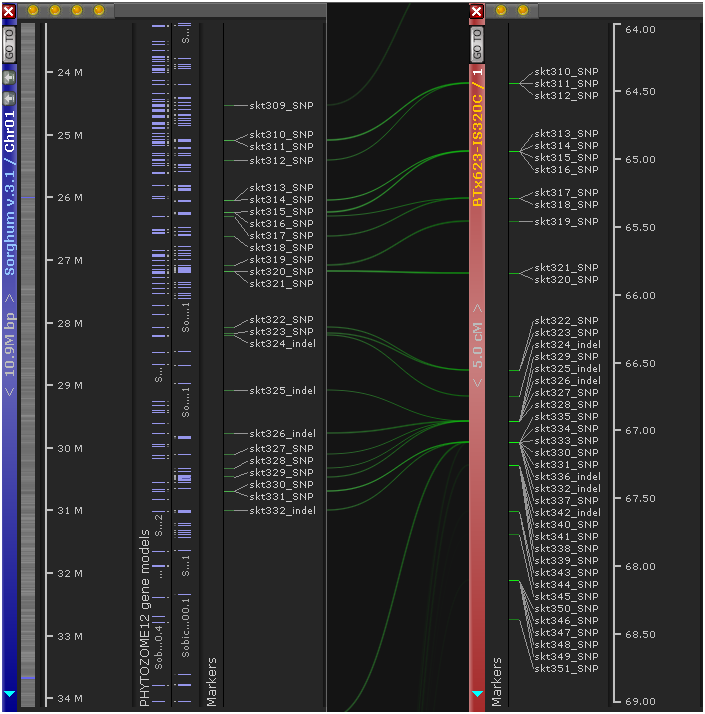The height and width of the screenshot is (714, 705).
Task: Click the arrow icon directly beneath the left GO TO button
Action: tap(9, 78)
